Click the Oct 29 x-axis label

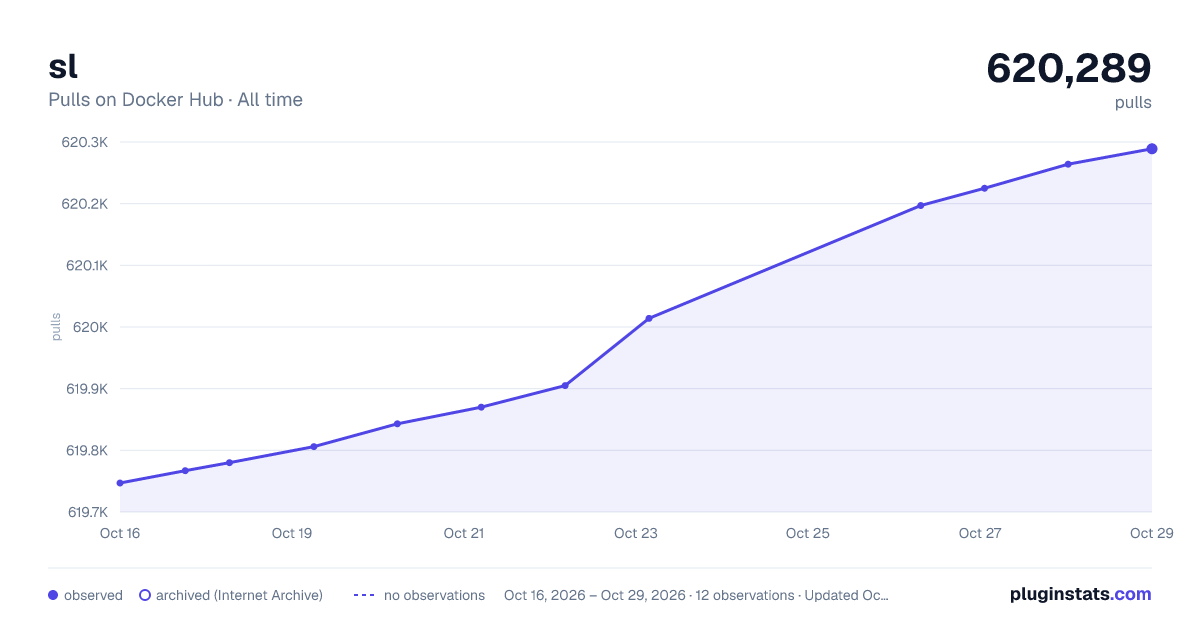coord(1152,533)
